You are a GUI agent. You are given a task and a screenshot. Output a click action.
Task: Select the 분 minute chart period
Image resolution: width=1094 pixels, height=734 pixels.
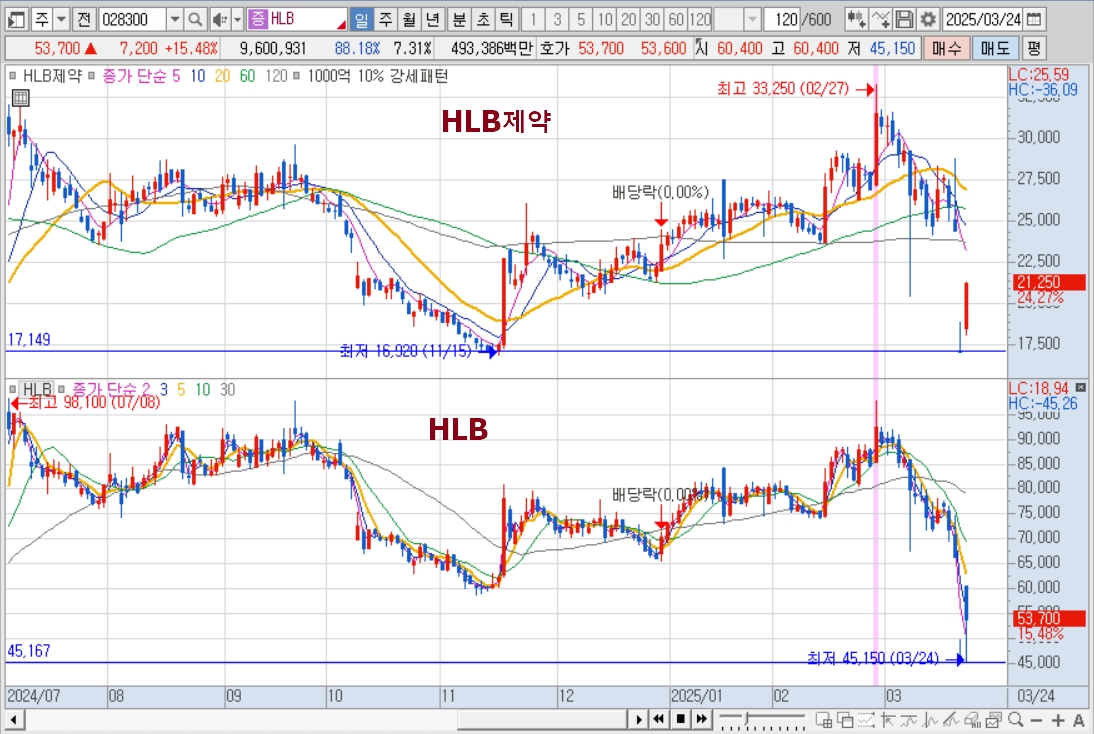pos(458,20)
